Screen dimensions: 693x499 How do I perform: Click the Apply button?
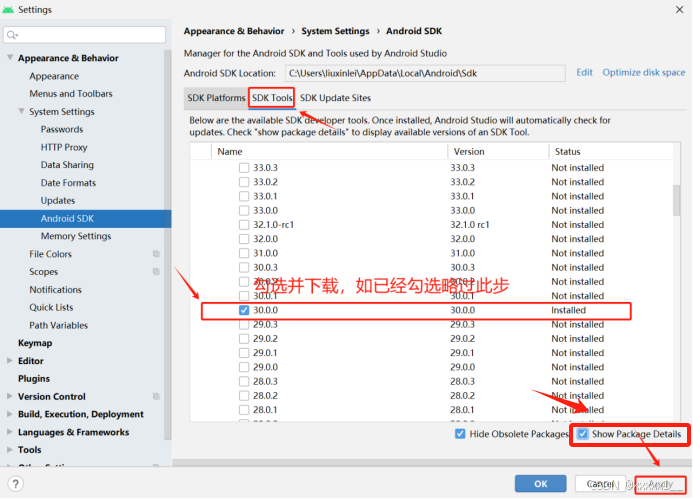click(x=660, y=484)
